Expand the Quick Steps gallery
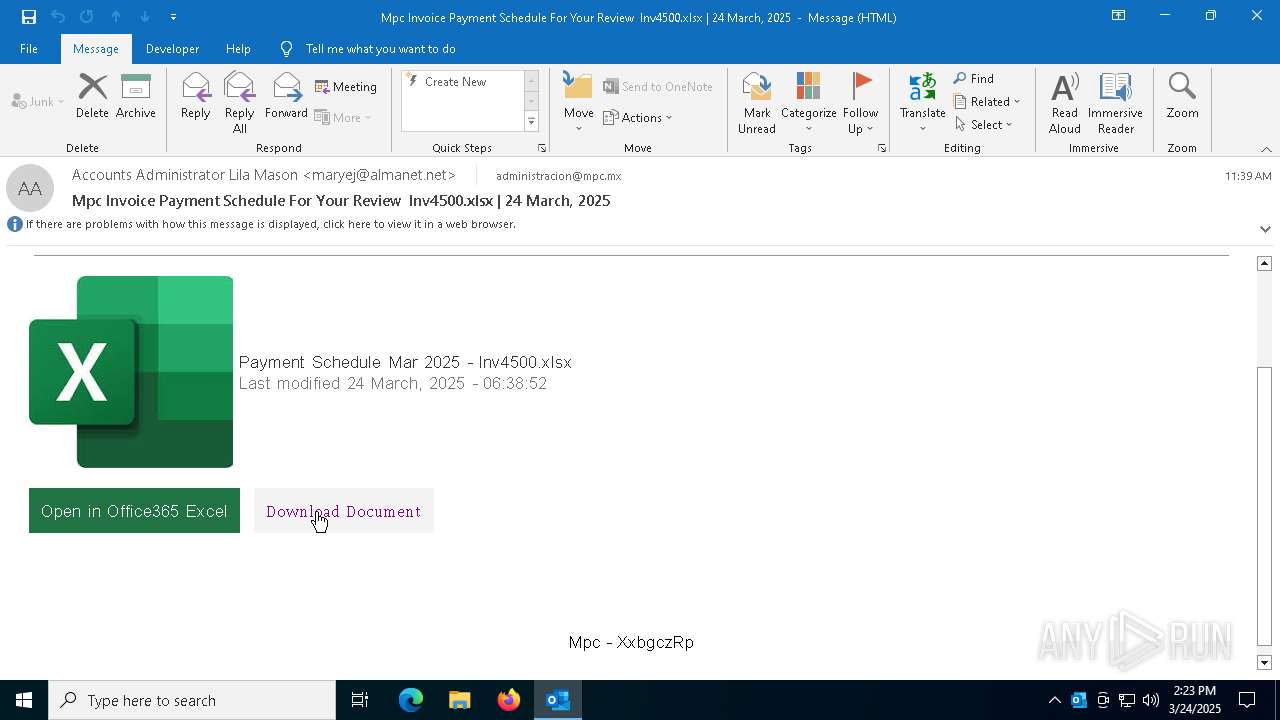This screenshot has width=1280, height=720. click(x=532, y=122)
